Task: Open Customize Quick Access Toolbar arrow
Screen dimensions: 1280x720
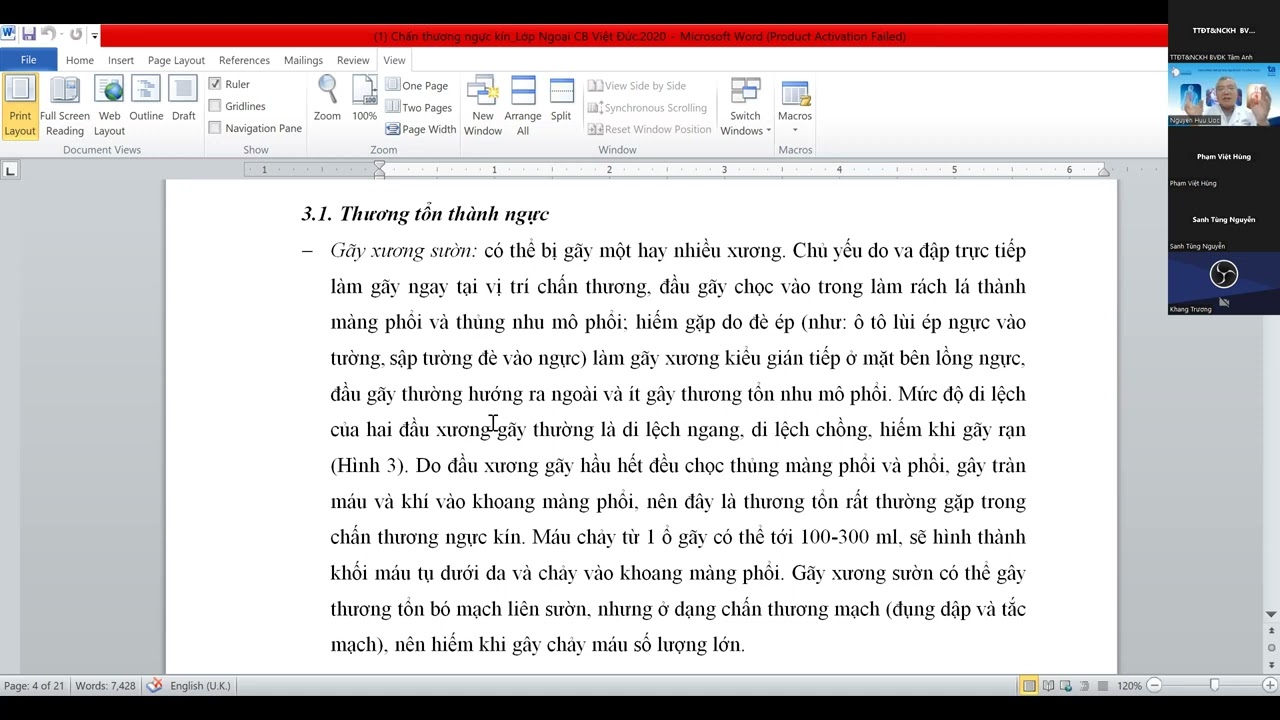Action: coord(95,36)
